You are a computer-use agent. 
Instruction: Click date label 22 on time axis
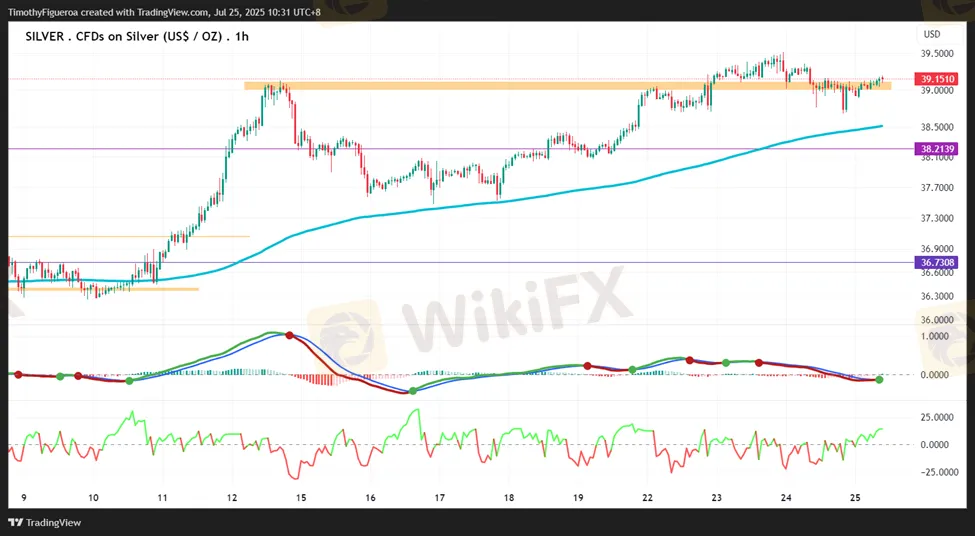click(x=647, y=498)
